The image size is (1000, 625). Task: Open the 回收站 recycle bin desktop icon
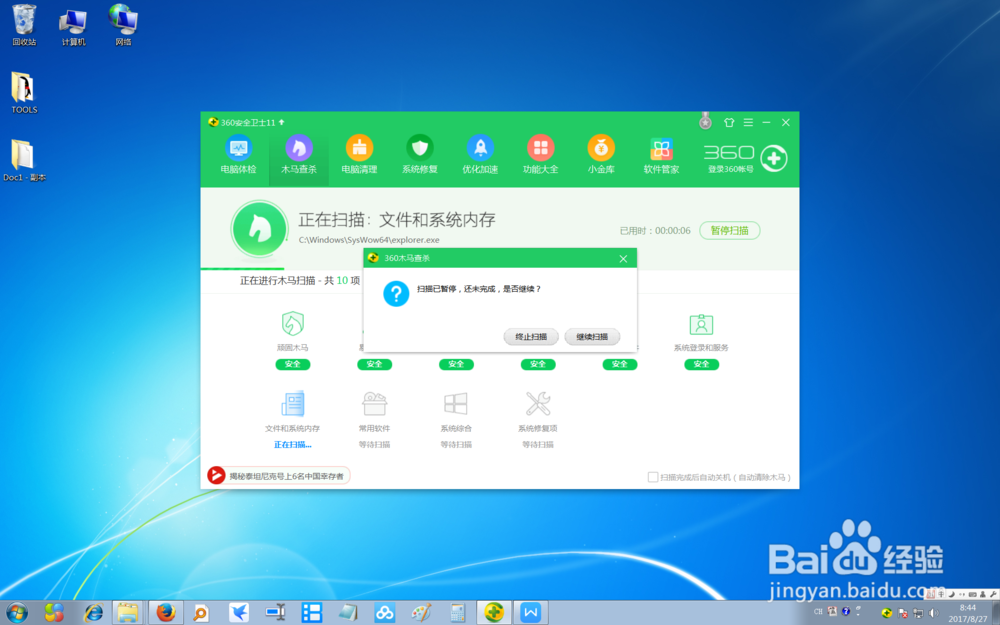[x=24, y=25]
